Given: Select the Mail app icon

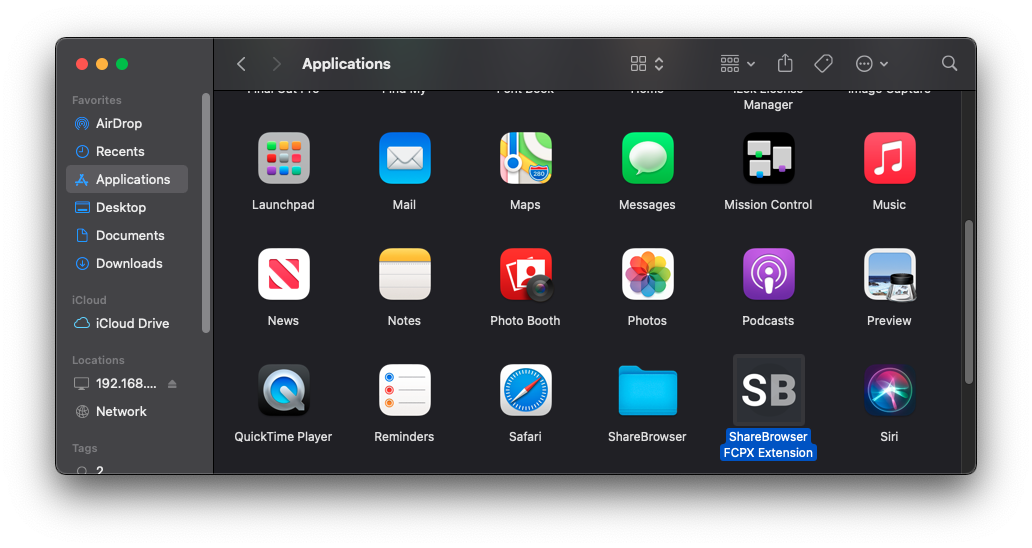Looking at the screenshot, I should pos(405,158).
